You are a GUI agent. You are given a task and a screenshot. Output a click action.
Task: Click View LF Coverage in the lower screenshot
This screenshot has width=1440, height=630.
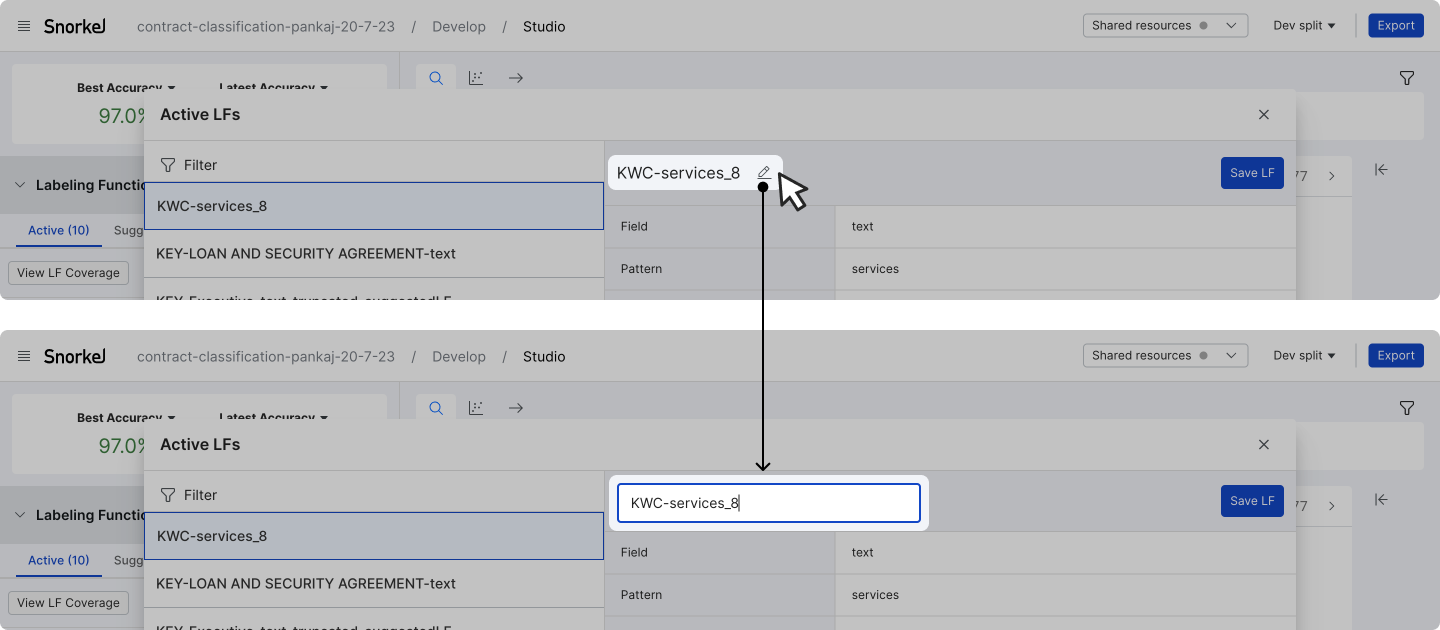pos(68,603)
